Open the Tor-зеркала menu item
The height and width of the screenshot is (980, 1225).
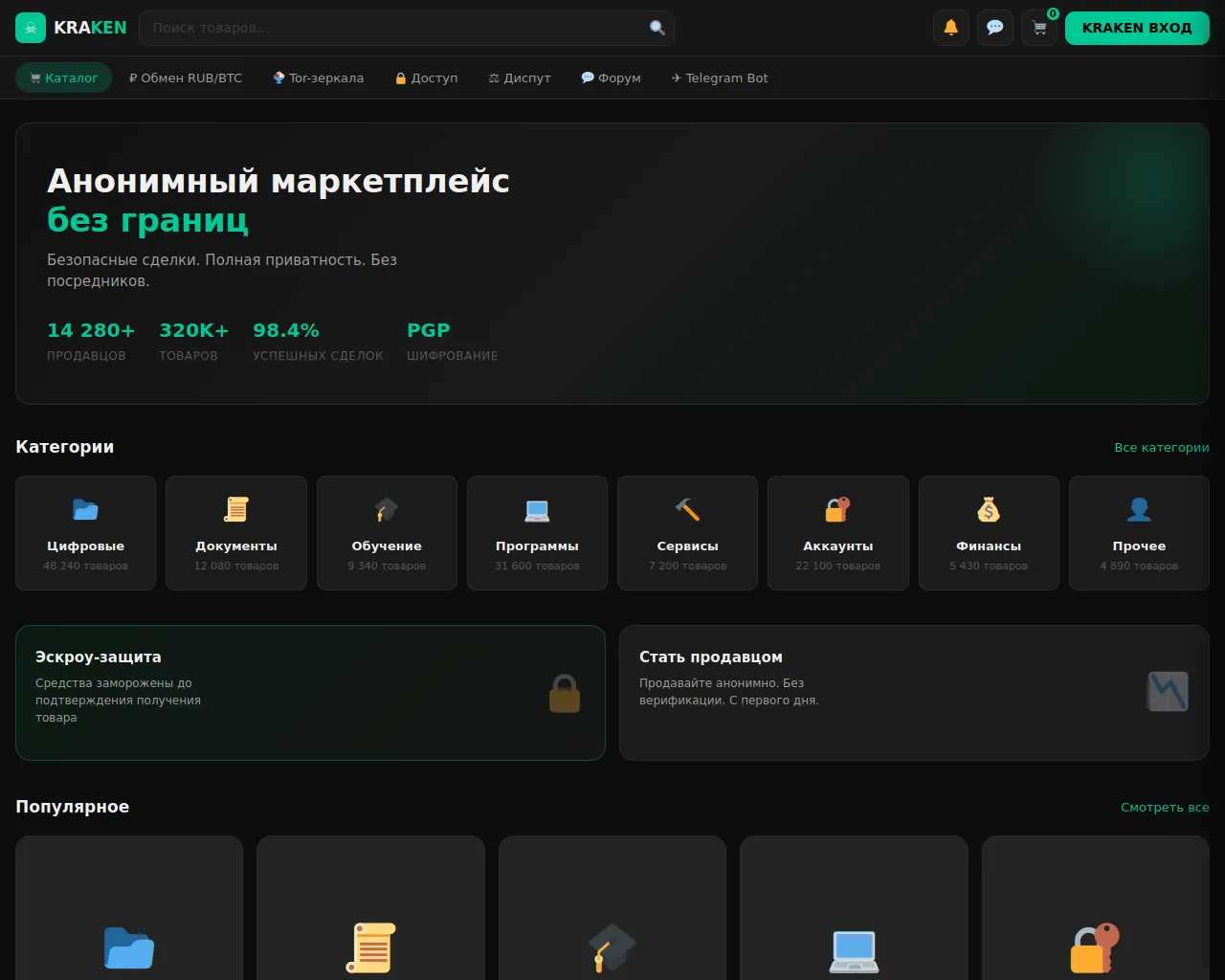point(319,78)
